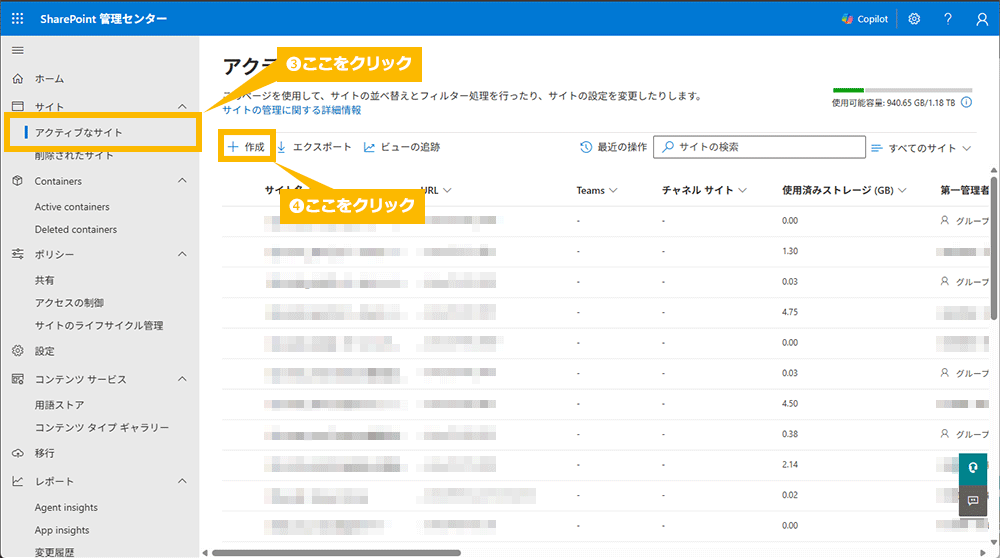The width and height of the screenshot is (1000, 558).
Task: Open コンテンツ タイプ ギャラリー page
Action: tap(102, 428)
